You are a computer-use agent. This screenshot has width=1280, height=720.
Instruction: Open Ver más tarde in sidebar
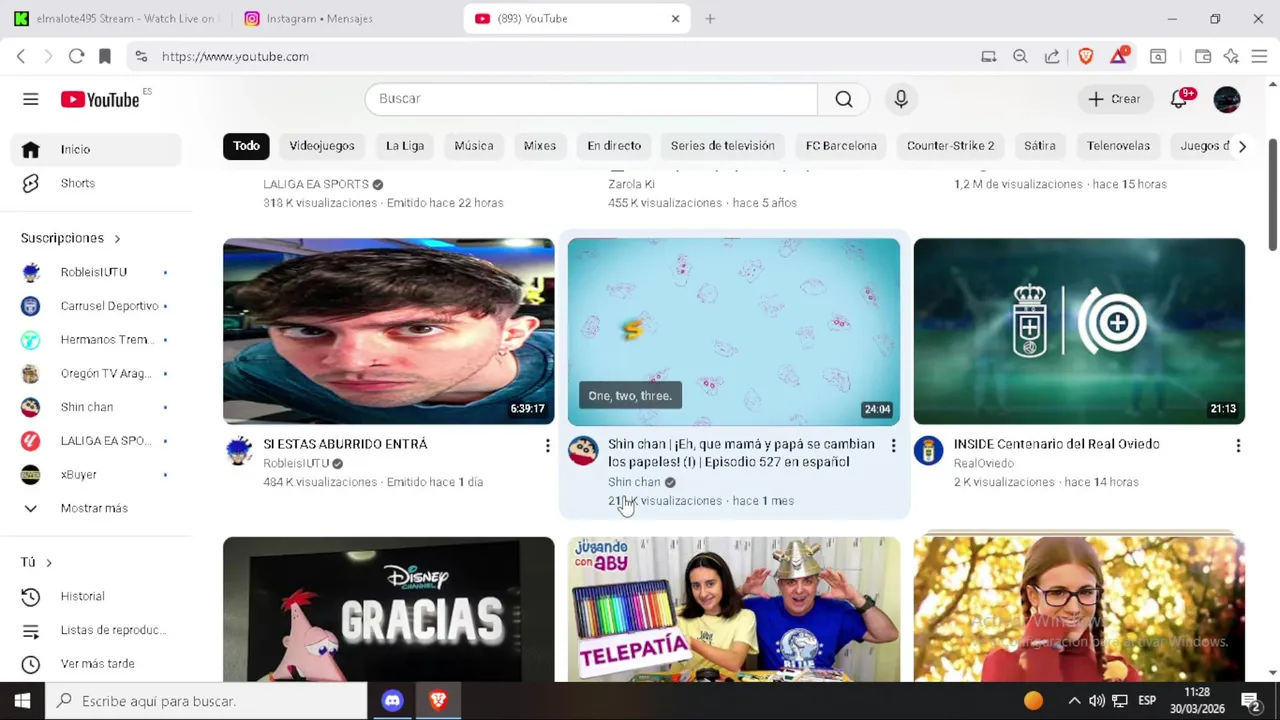(x=96, y=664)
